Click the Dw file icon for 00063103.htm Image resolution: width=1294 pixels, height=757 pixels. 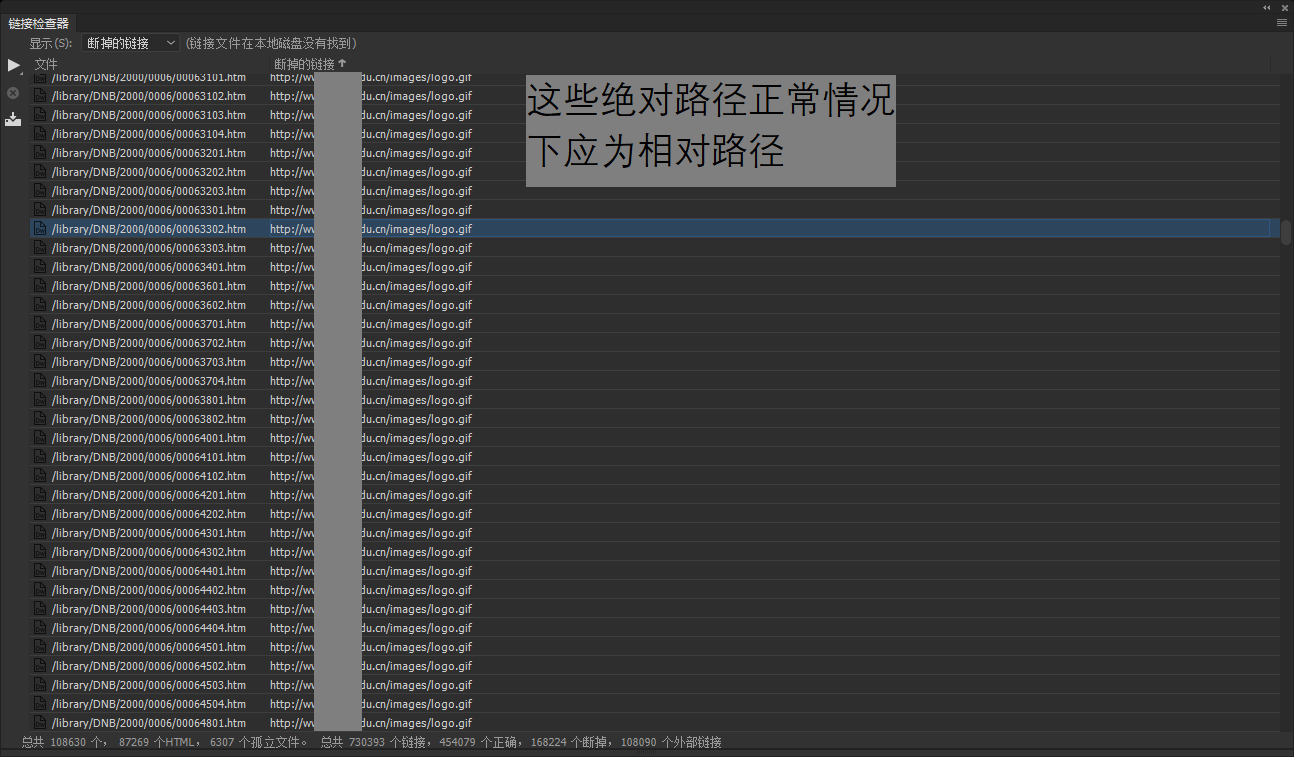pyautogui.click(x=40, y=115)
